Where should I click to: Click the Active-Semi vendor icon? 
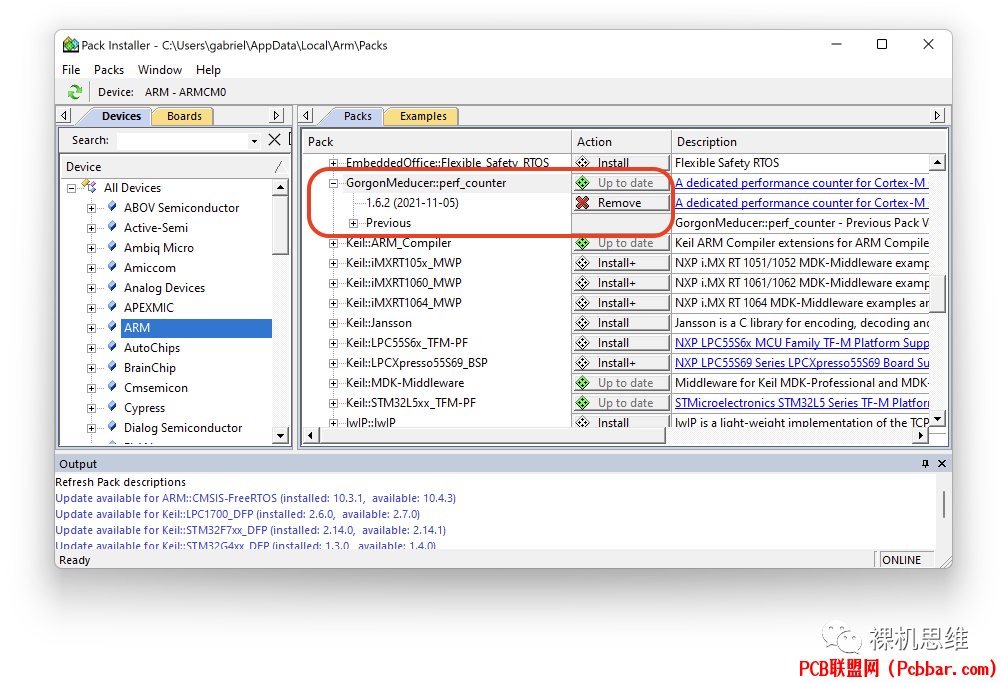point(112,227)
